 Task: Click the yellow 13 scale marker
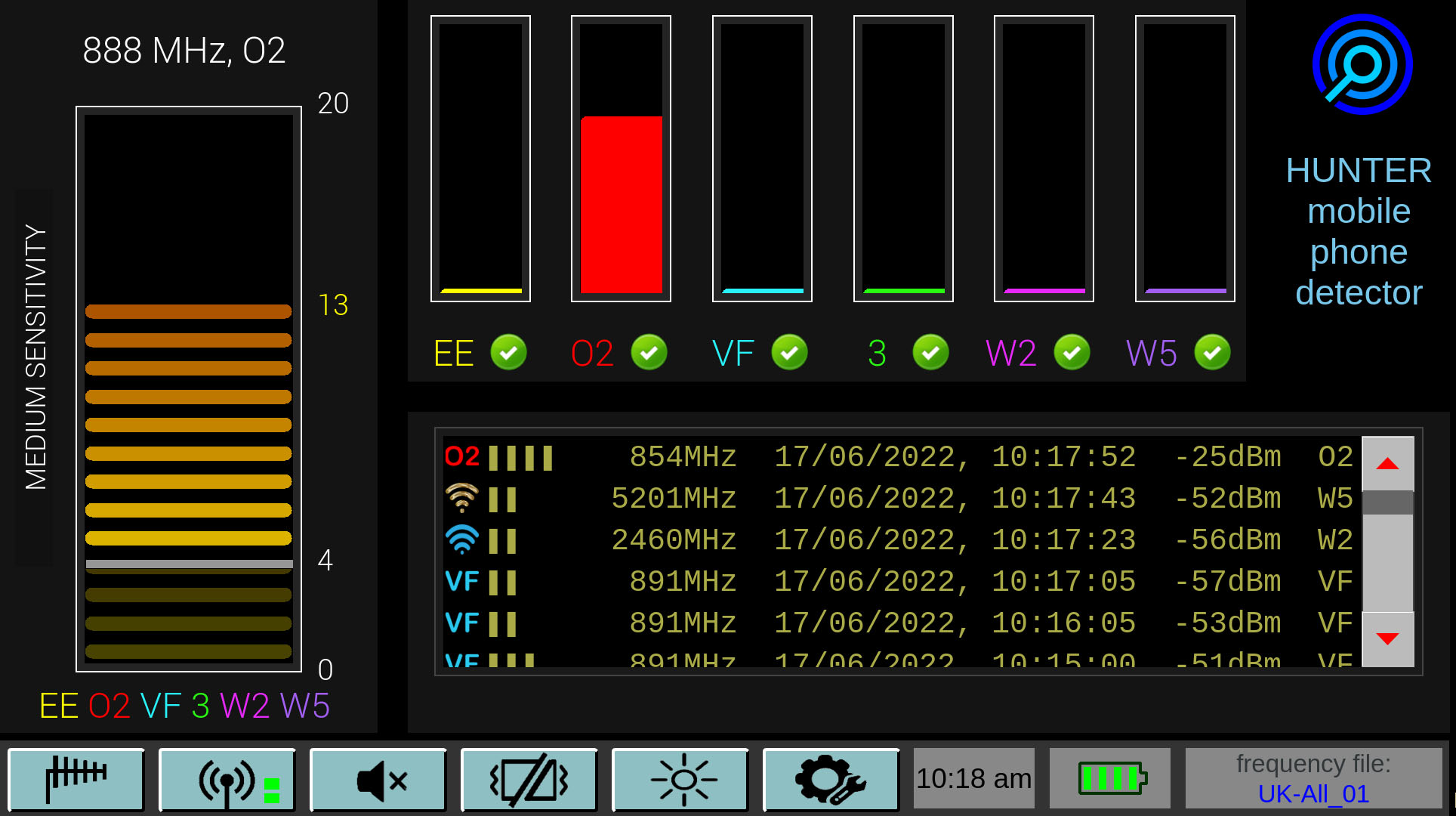333,305
